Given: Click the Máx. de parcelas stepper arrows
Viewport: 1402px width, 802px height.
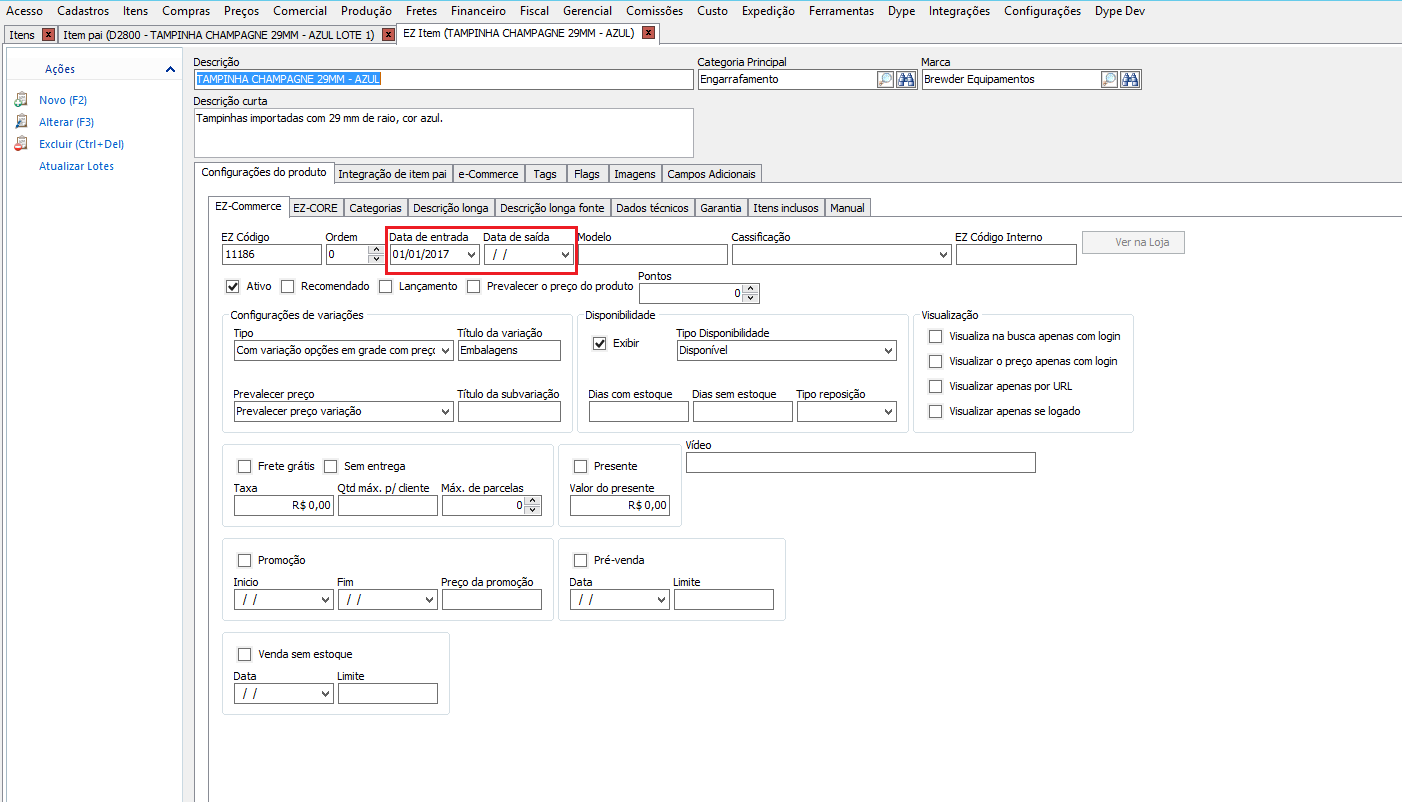Looking at the screenshot, I should point(533,506).
